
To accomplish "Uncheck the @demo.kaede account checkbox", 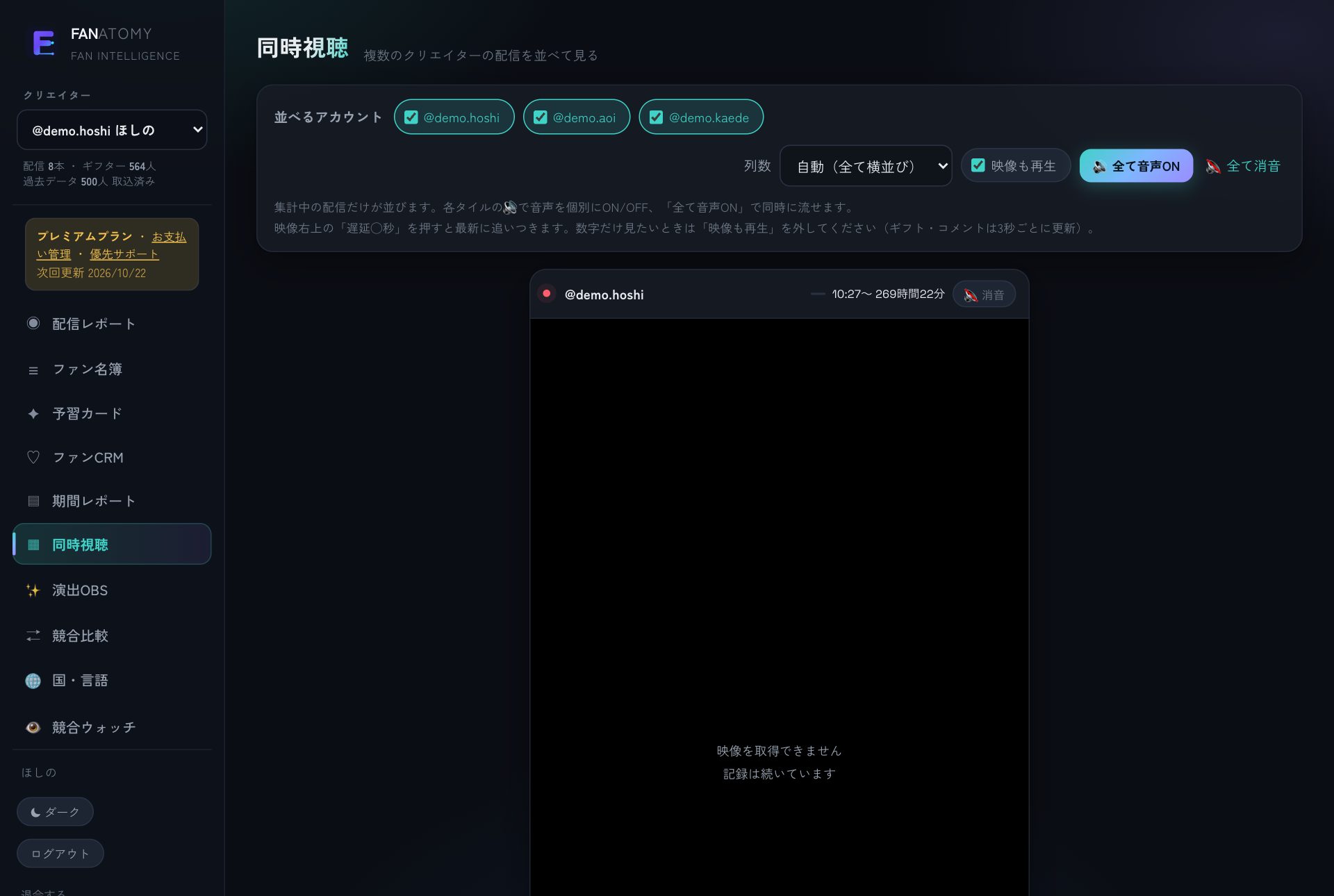I will (x=656, y=117).
